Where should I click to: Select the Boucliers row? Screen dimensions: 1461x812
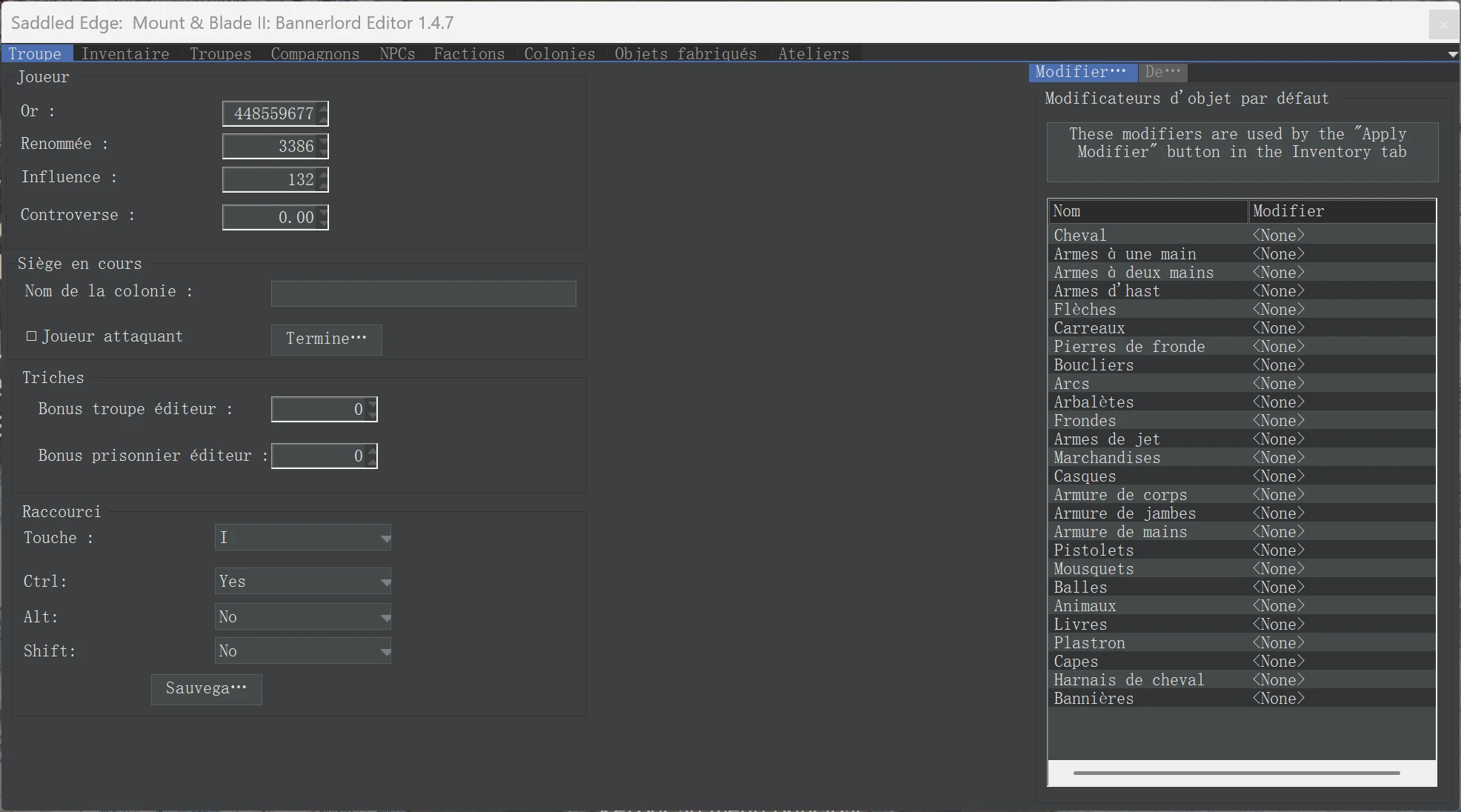pyautogui.click(x=1242, y=365)
